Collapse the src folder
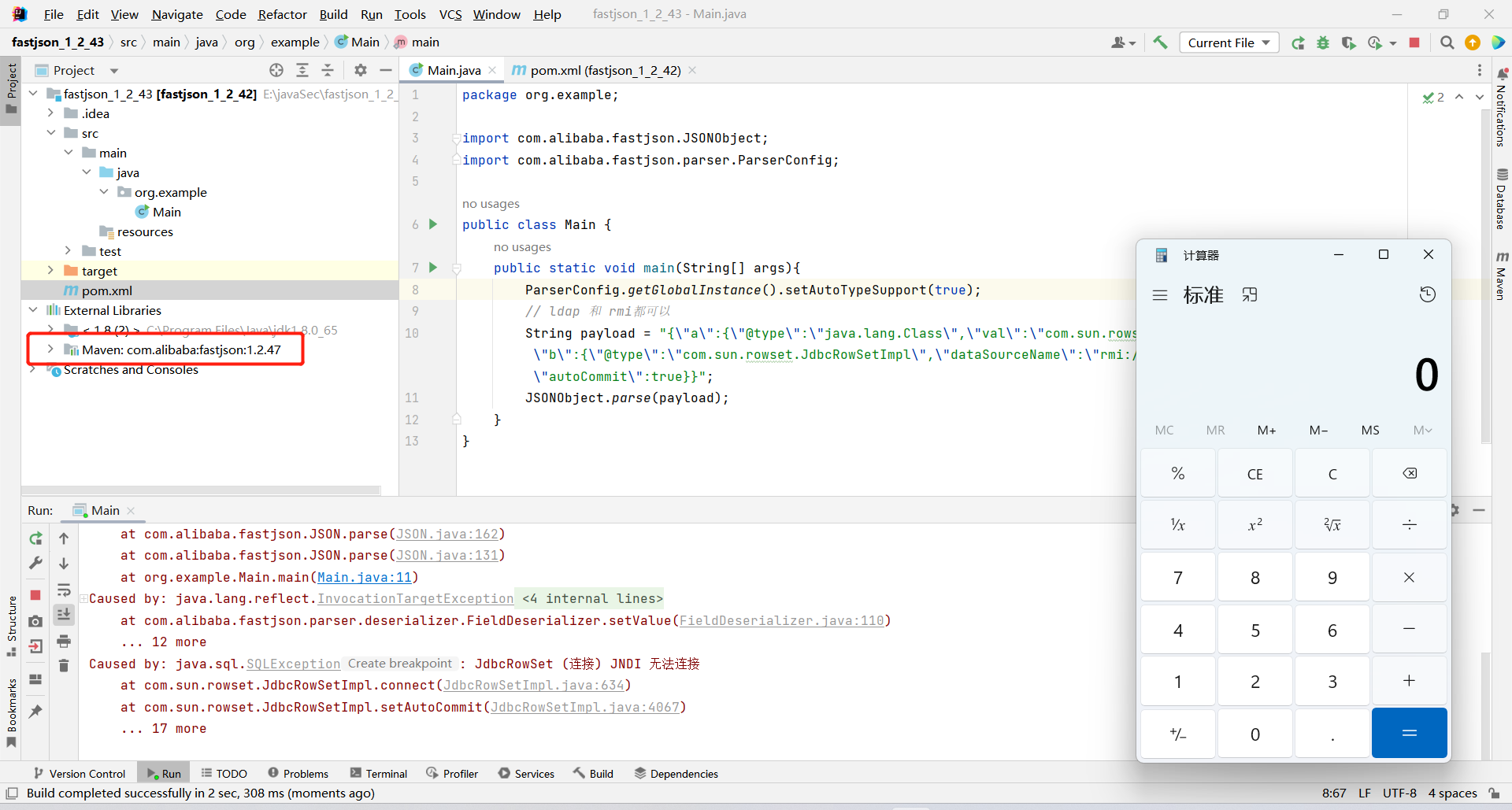This screenshot has height=810, width=1512. pyautogui.click(x=50, y=133)
